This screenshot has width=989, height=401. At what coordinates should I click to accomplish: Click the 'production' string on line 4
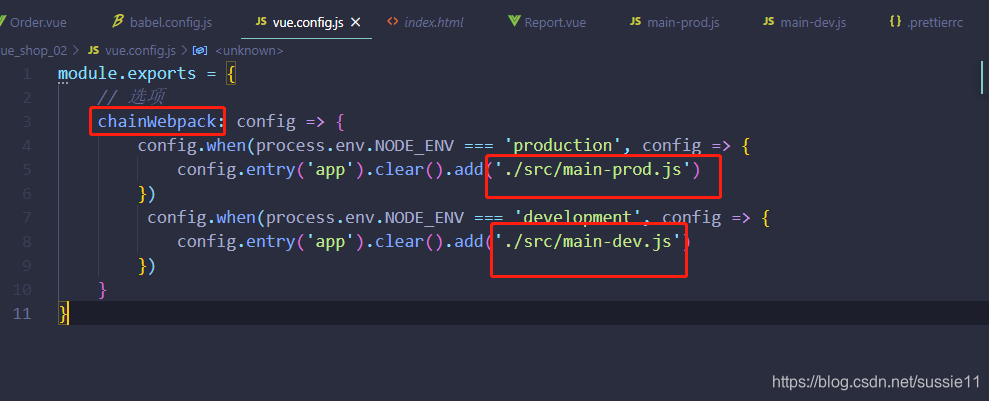pos(563,146)
